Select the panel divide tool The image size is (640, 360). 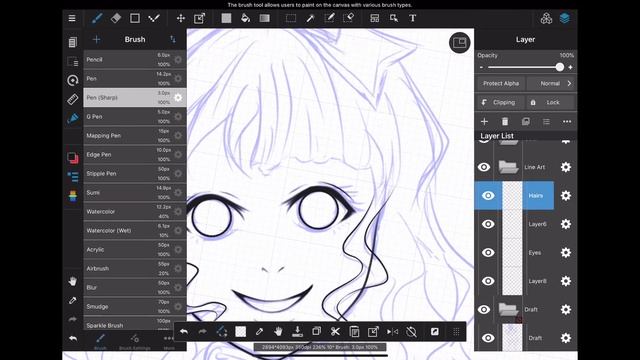click(374, 18)
